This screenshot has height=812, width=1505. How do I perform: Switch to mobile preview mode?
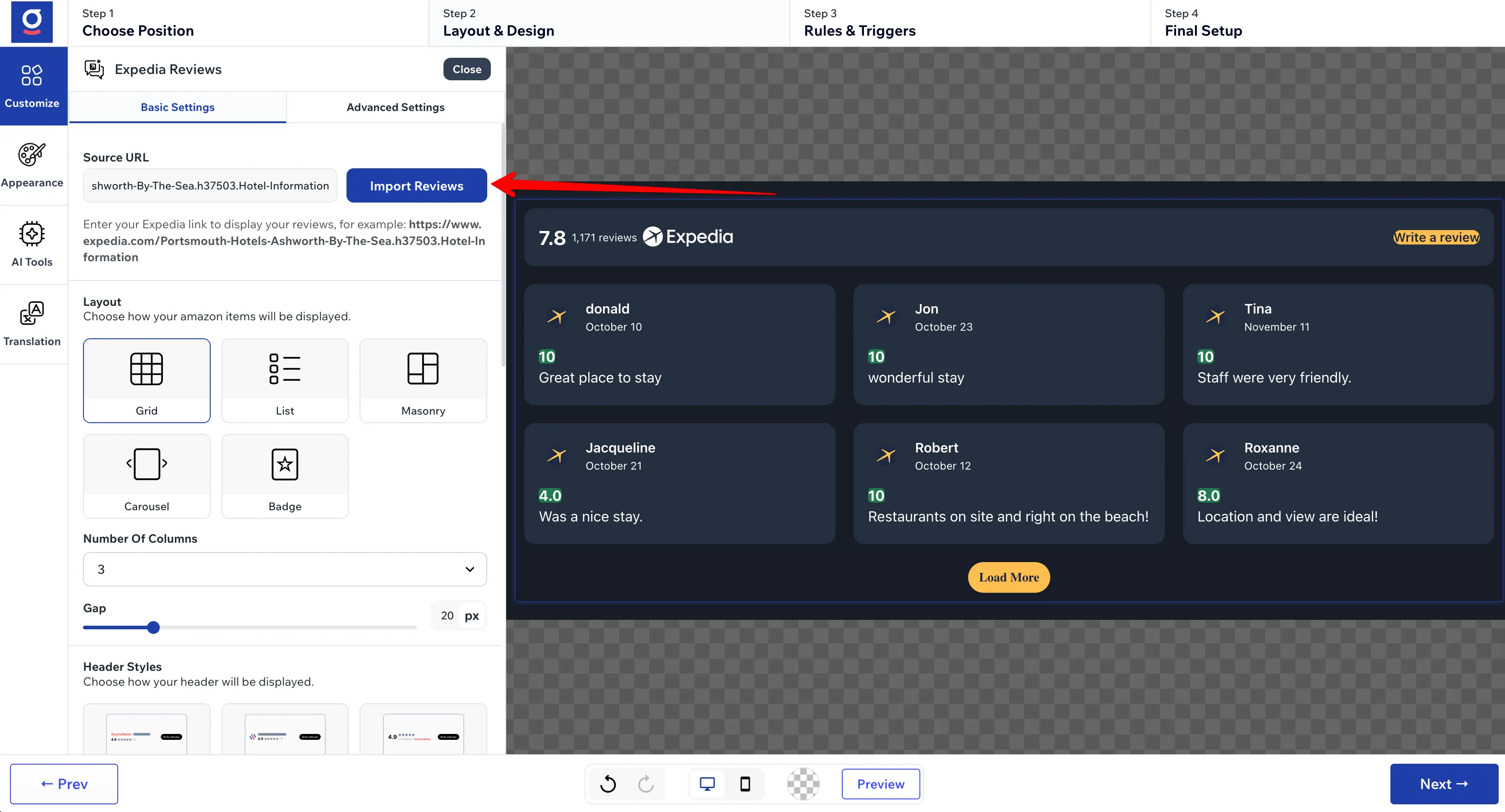click(x=745, y=784)
